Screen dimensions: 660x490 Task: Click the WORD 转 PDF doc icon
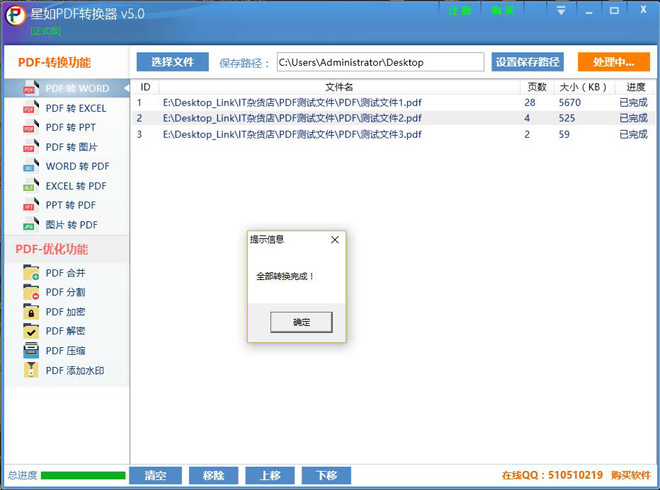coord(31,165)
